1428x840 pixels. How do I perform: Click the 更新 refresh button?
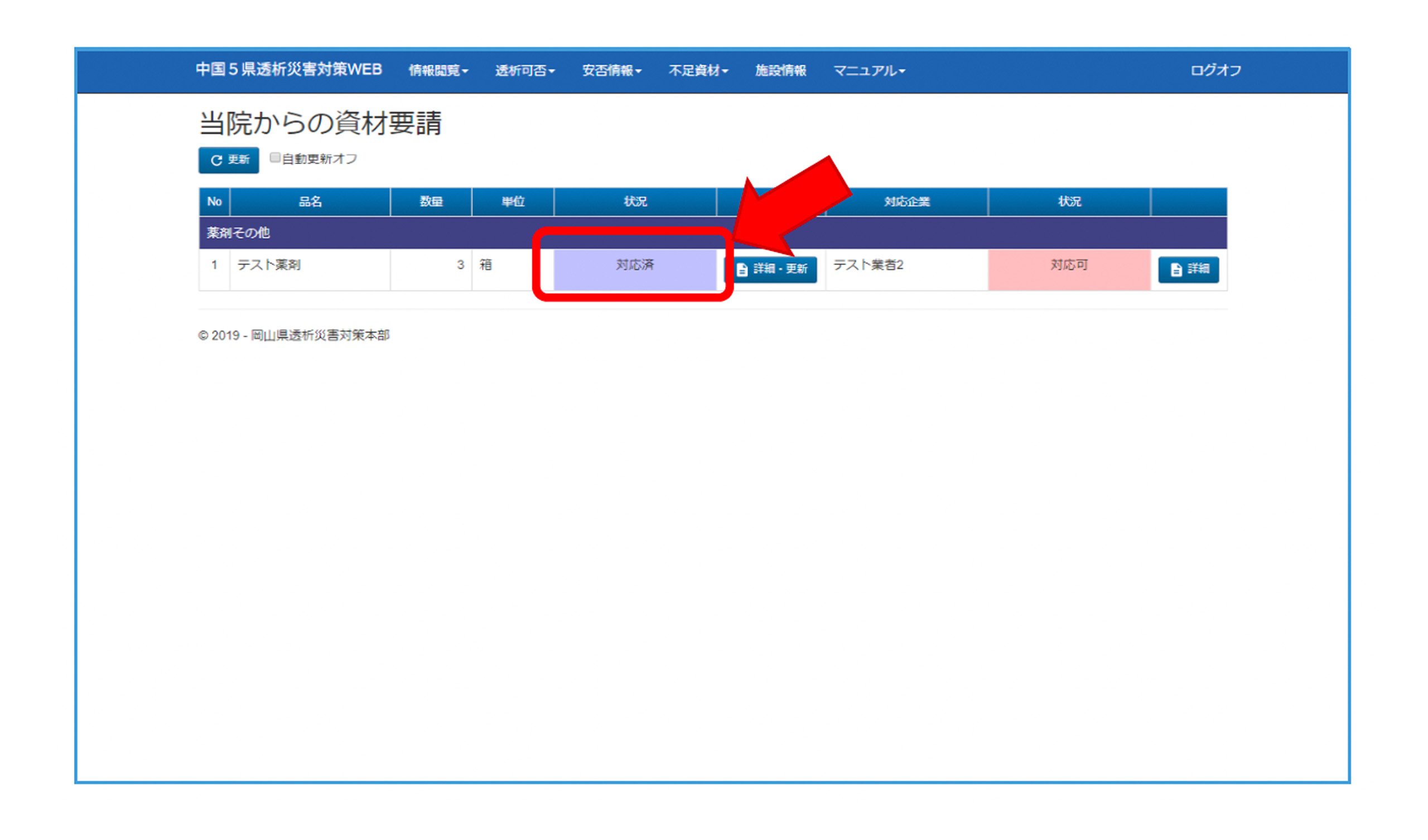228,161
